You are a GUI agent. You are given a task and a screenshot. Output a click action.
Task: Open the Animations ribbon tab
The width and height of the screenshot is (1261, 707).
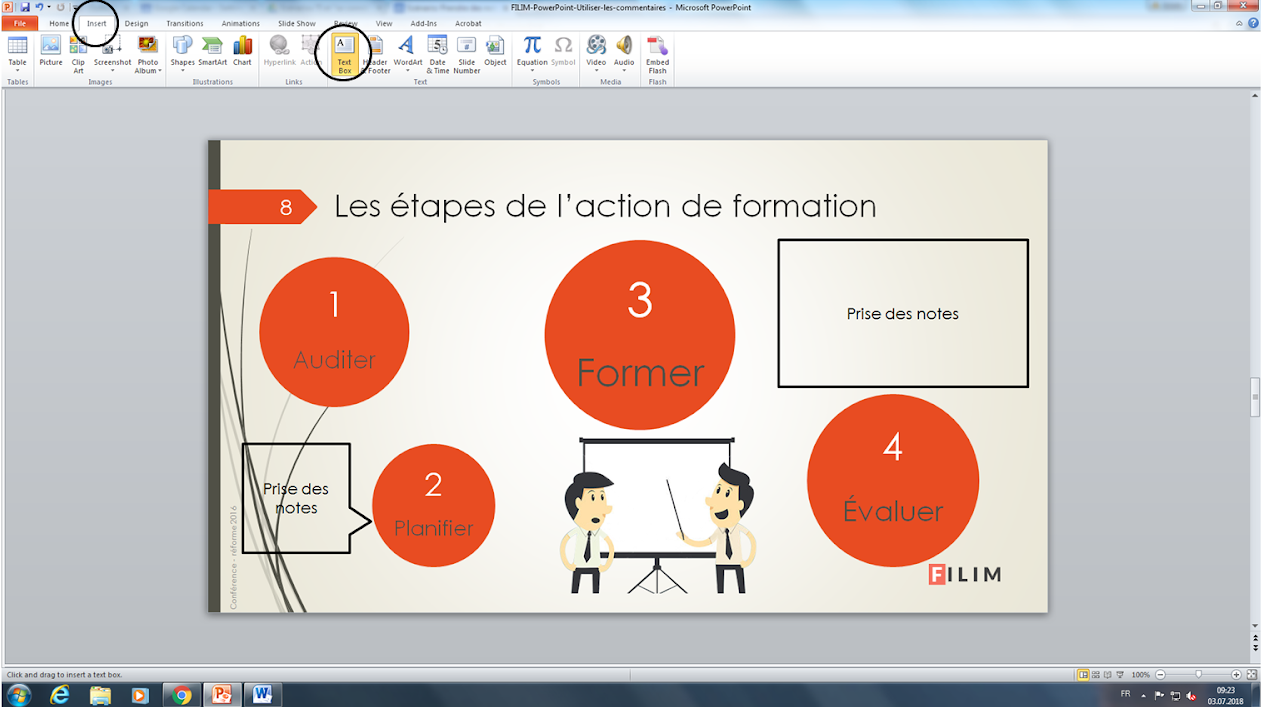tap(240, 23)
